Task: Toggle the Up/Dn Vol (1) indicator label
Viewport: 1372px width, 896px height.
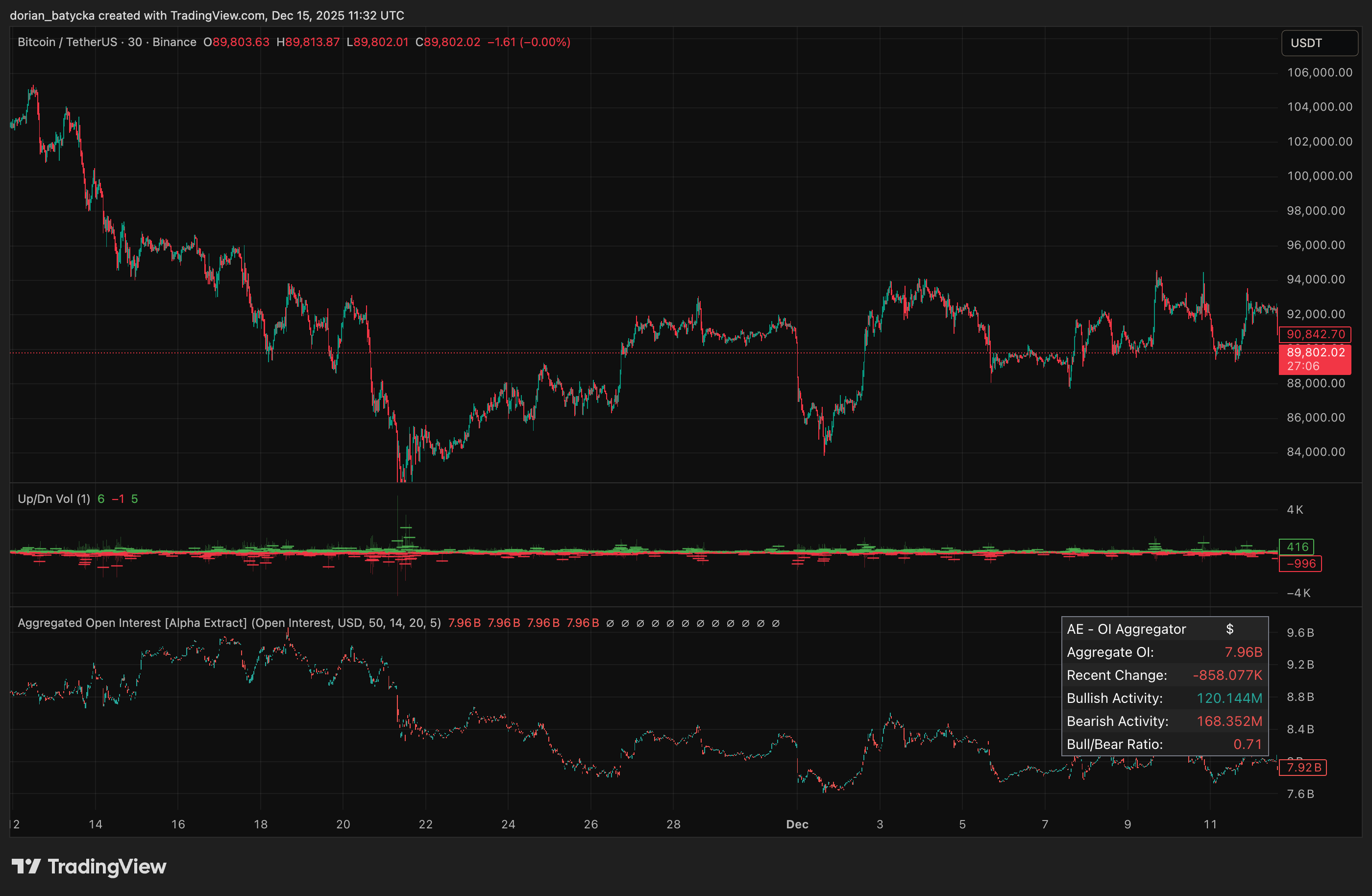Action: tap(53, 499)
